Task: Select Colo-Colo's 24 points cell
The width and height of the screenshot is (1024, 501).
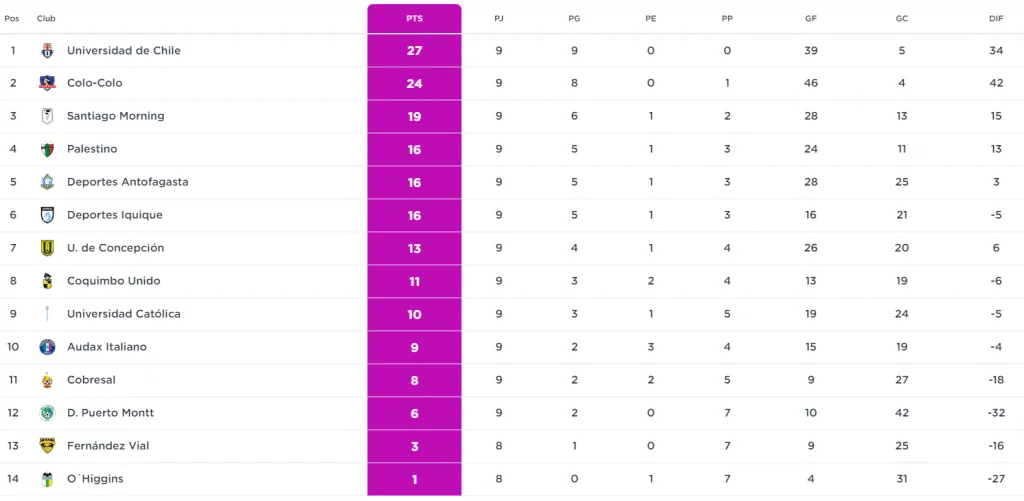Action: click(x=414, y=84)
